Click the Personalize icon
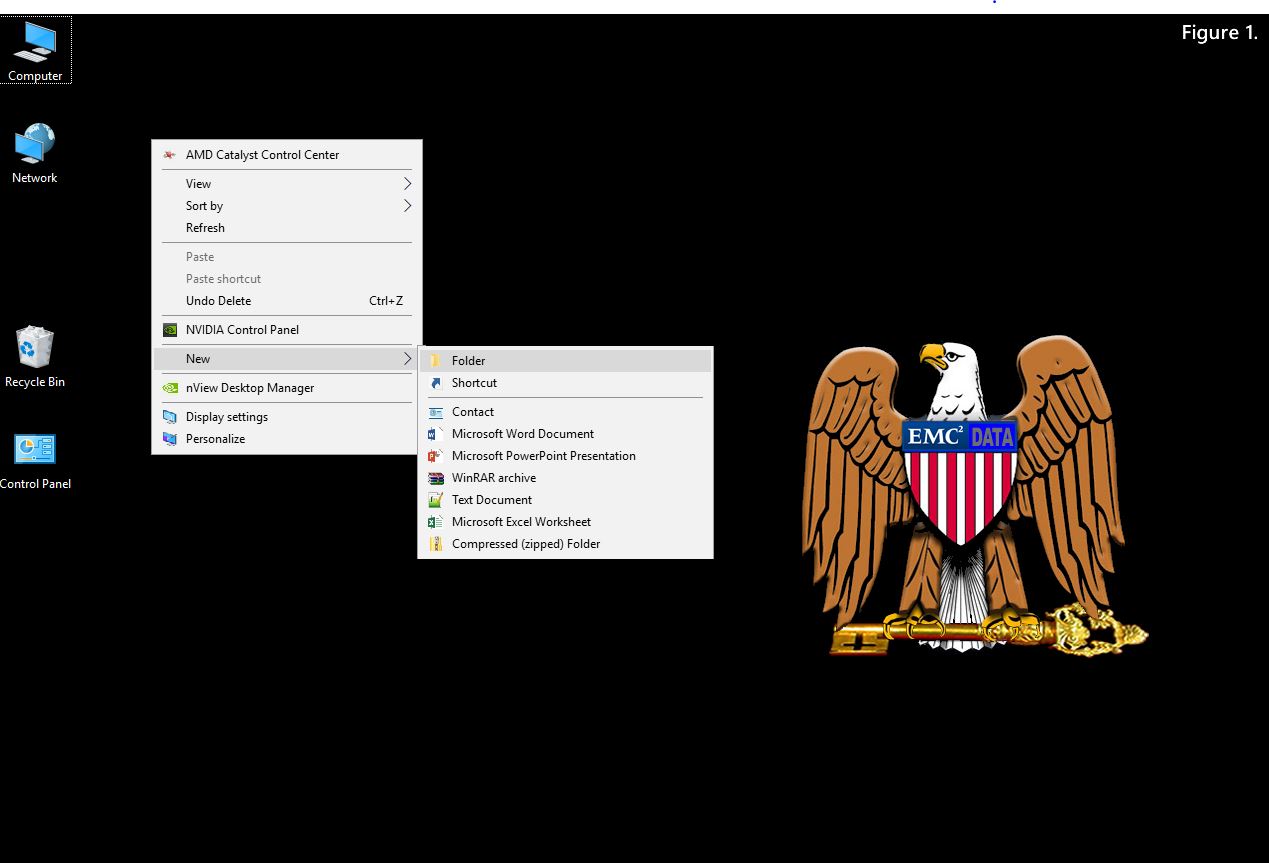The height and width of the screenshot is (863, 1269). click(170, 439)
